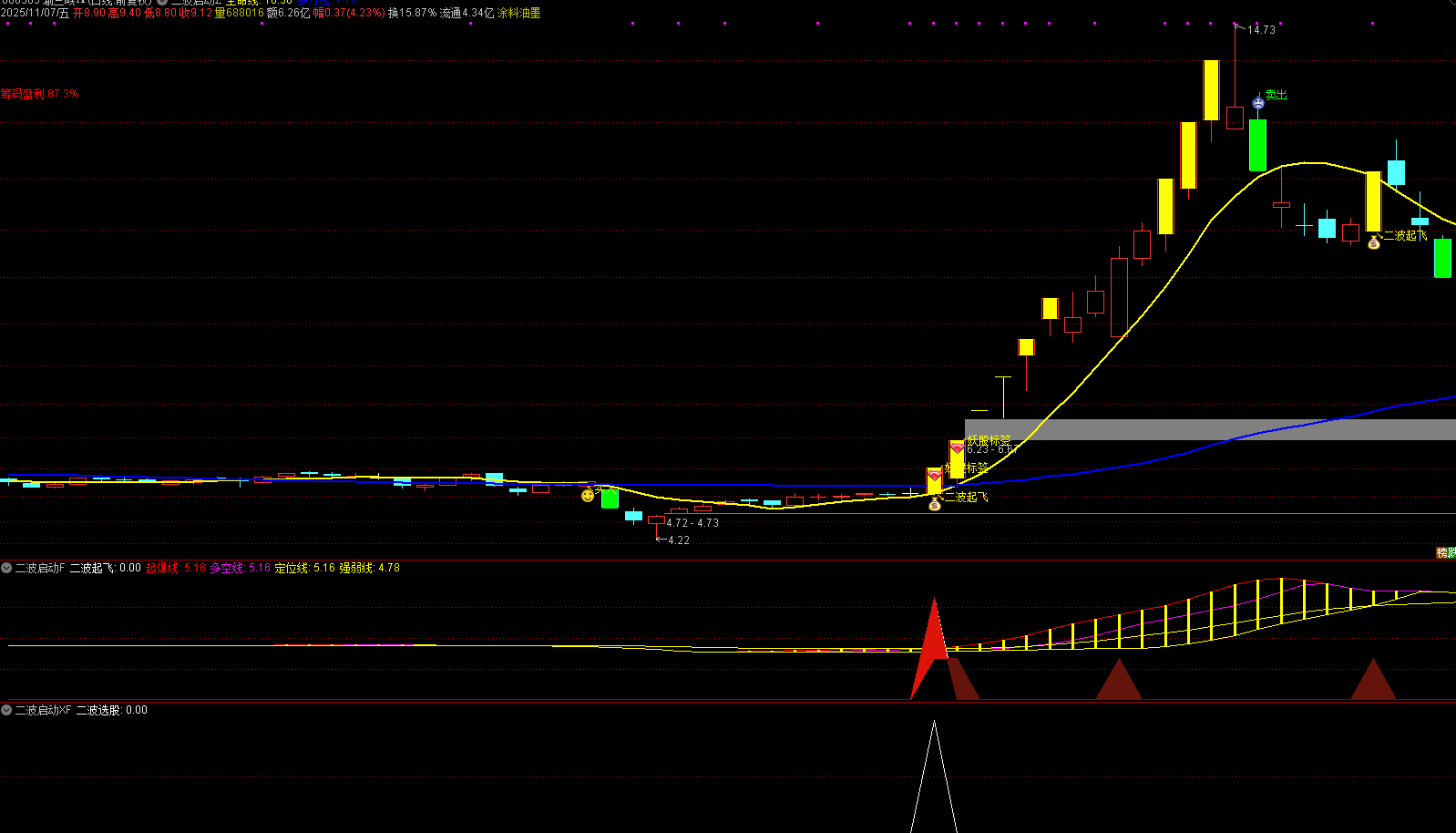Screen dimensions: 1456x833
Task: Click the 换15.87% turnover value
Action: 412,13
